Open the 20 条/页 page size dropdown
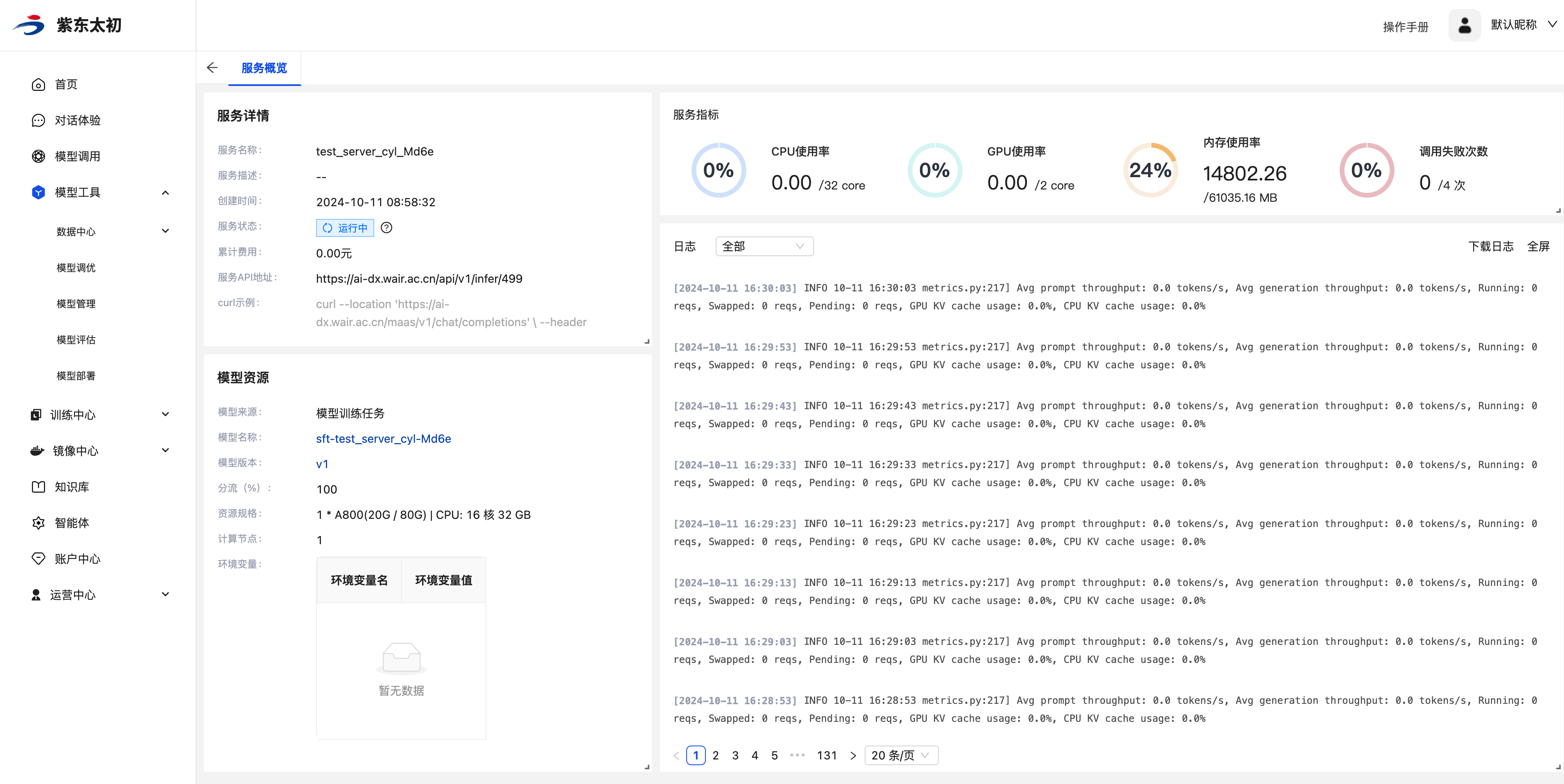The width and height of the screenshot is (1564, 784). click(x=900, y=755)
